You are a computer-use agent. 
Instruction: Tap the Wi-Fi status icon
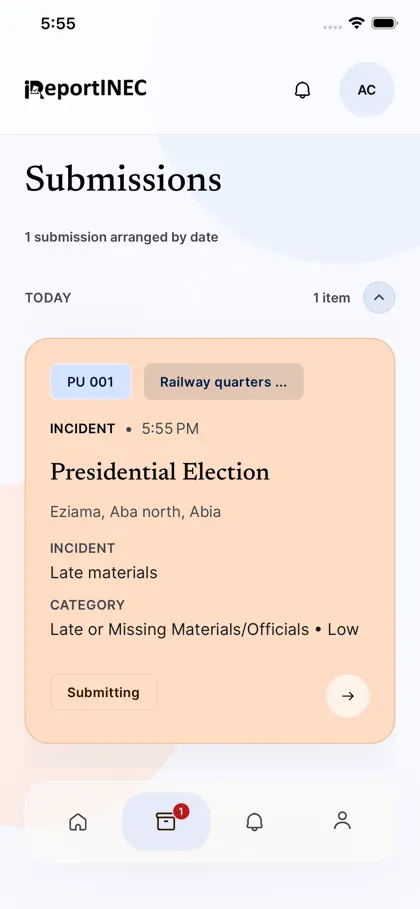point(356,23)
